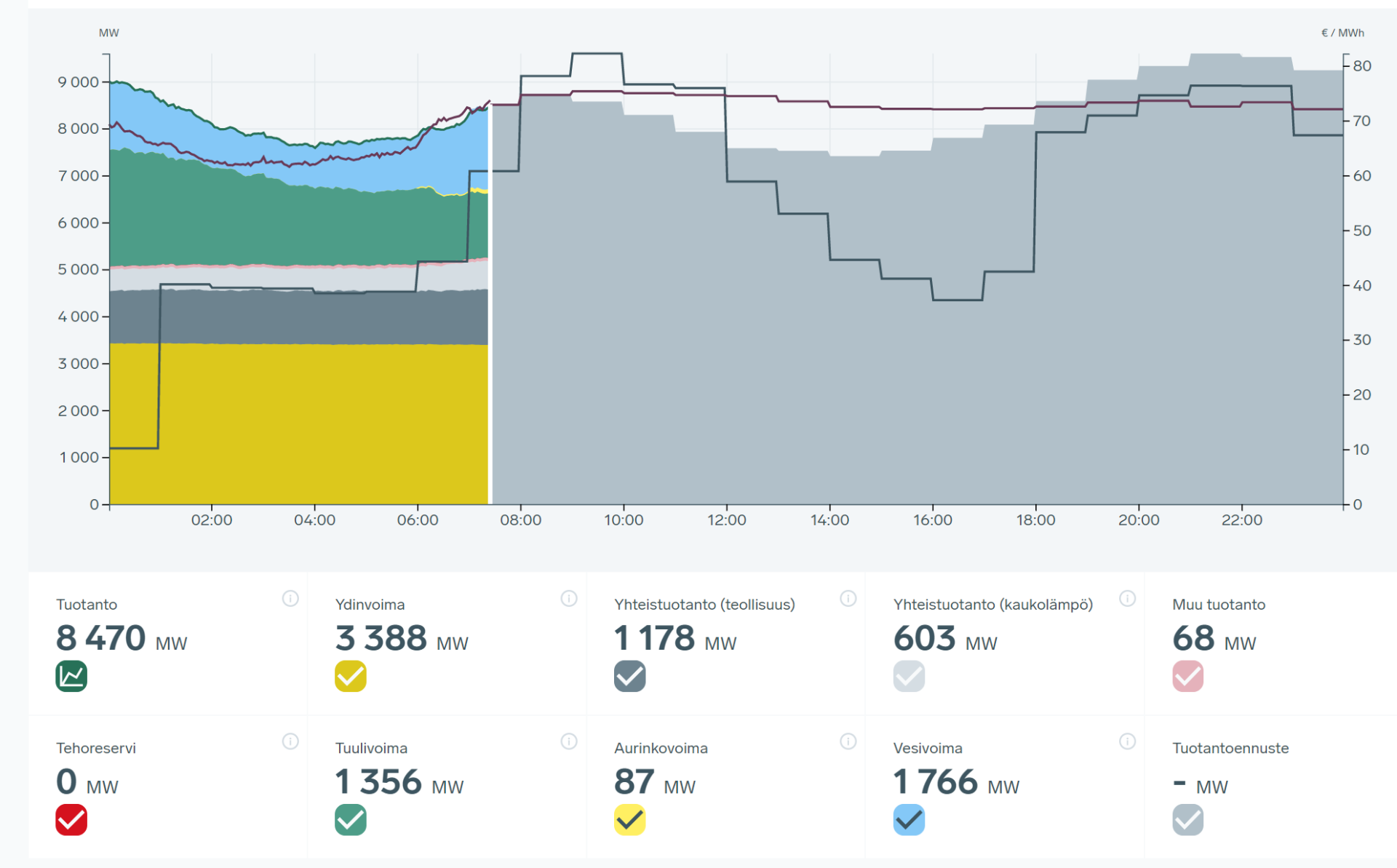This screenshot has height=868, width=1397.
Task: Toggle the Tuulivoima green checkbox
Action: pyautogui.click(x=351, y=820)
